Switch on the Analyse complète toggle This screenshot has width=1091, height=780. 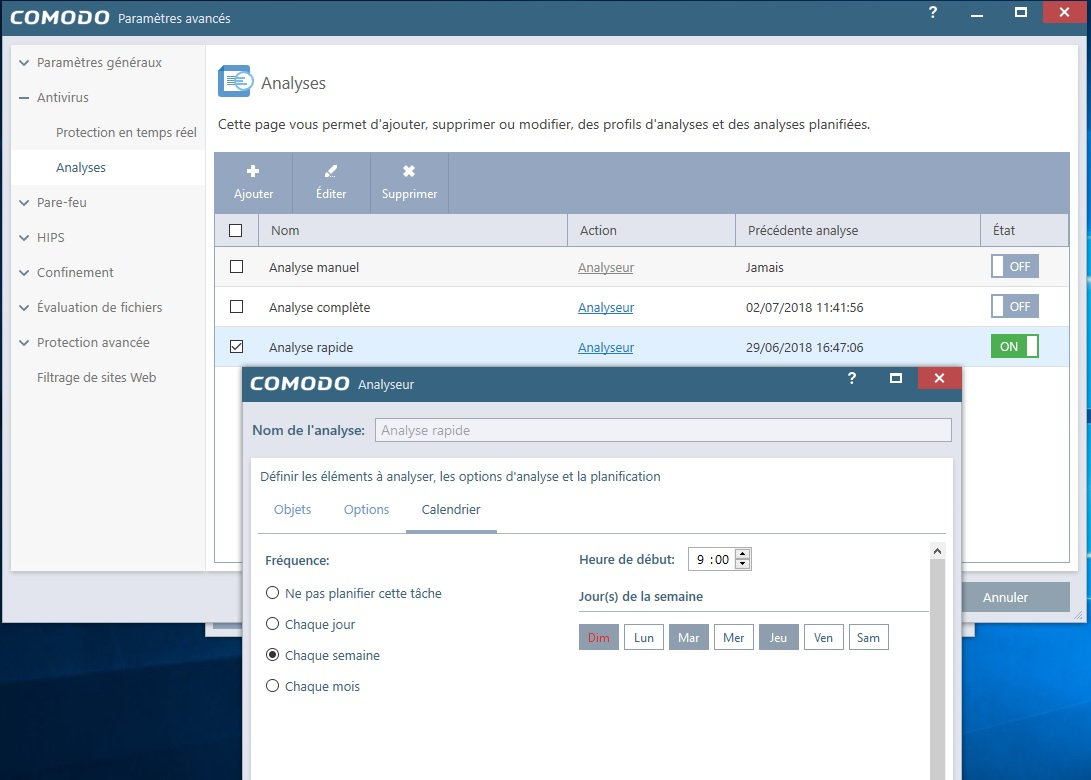(1014, 306)
